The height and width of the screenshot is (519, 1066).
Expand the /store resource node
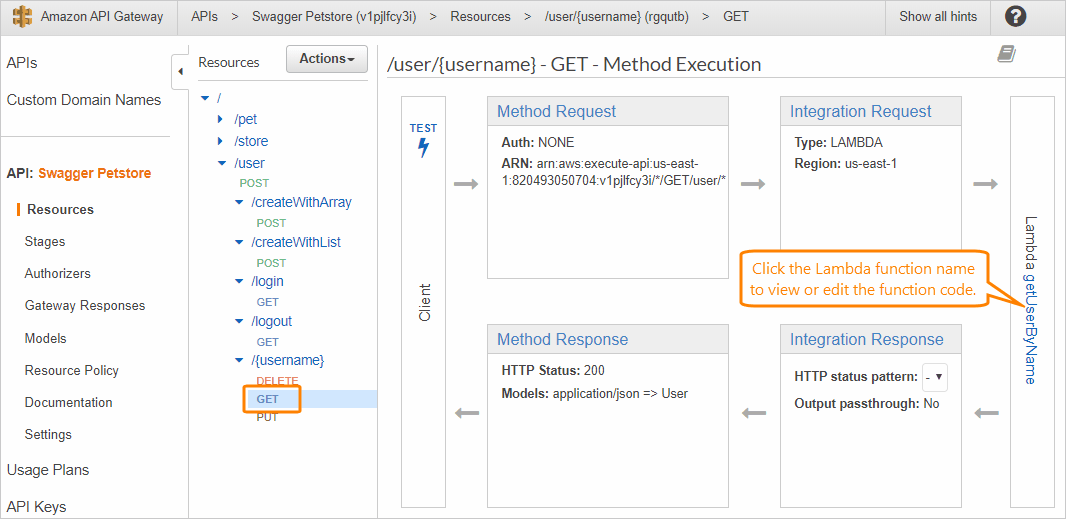[x=221, y=141]
